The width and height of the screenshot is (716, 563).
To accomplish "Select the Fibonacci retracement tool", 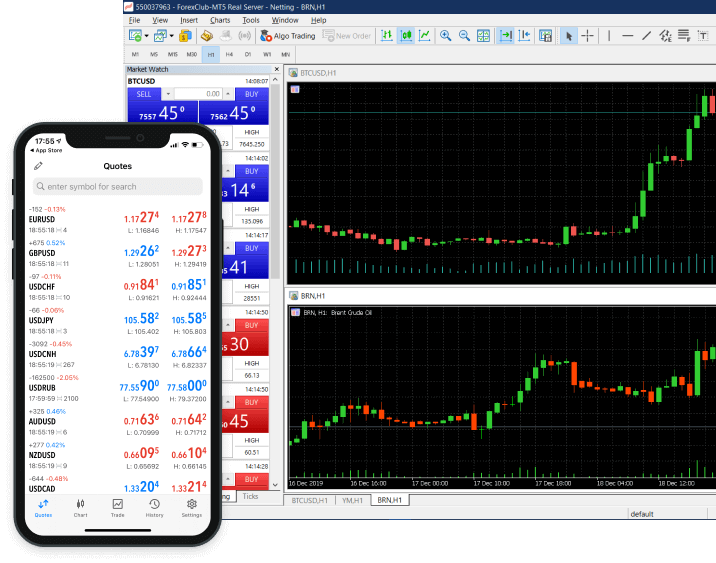I will point(684,36).
